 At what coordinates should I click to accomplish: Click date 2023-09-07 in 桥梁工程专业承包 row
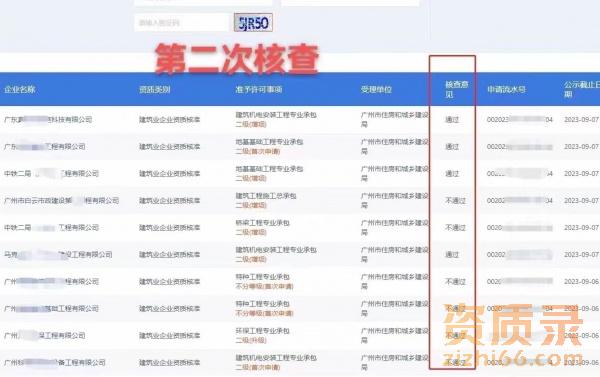[581, 228]
